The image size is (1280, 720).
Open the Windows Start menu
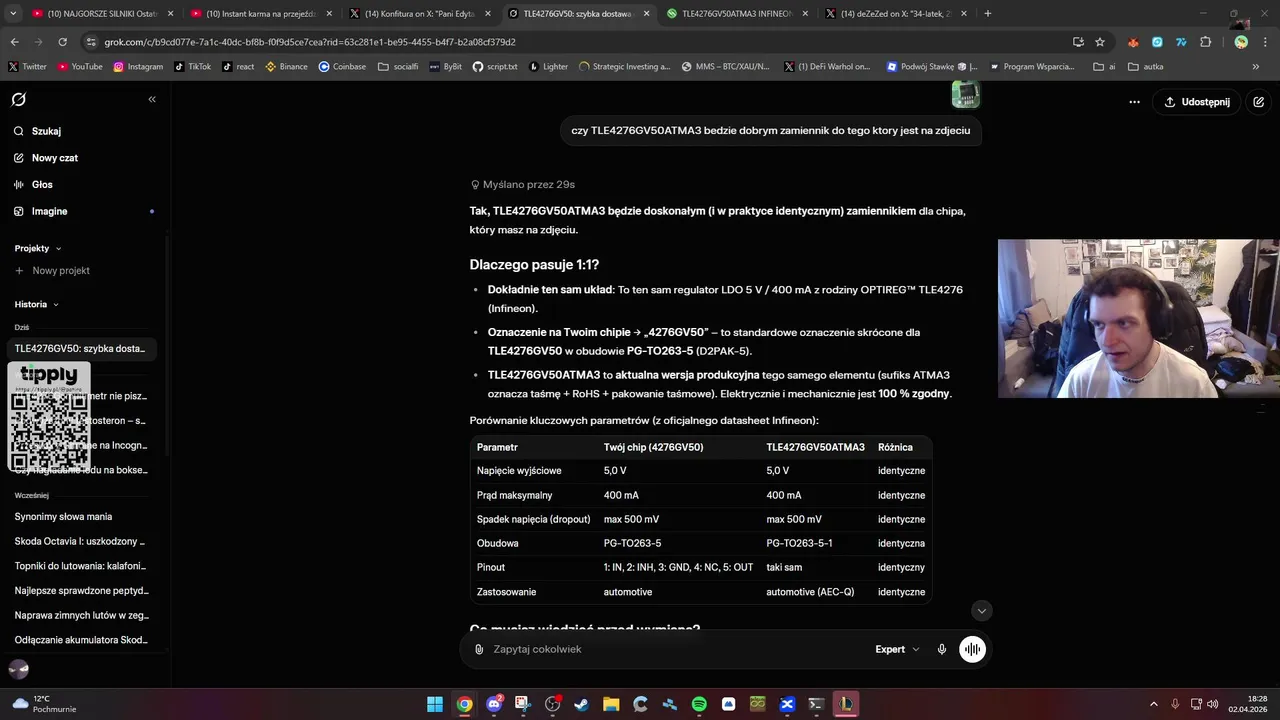pos(435,704)
